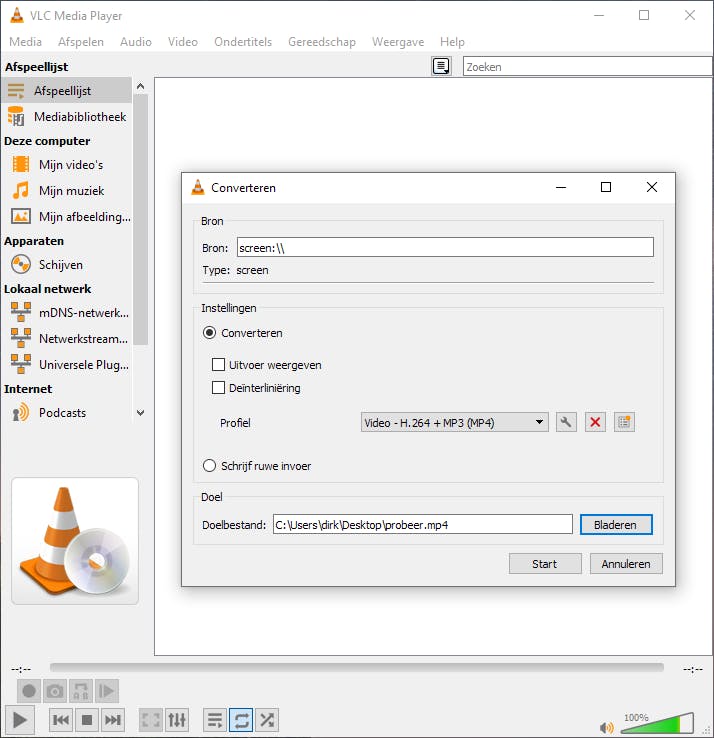Open the Gereedschap menu
The image size is (714, 738).
tap(322, 42)
